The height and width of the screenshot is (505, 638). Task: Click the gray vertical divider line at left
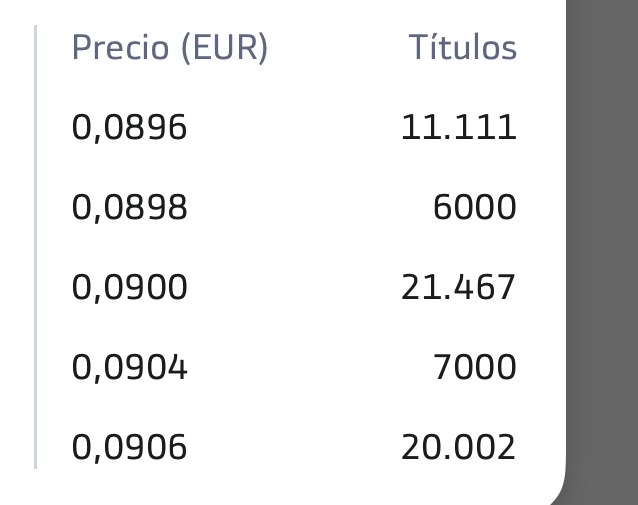click(x=36, y=247)
